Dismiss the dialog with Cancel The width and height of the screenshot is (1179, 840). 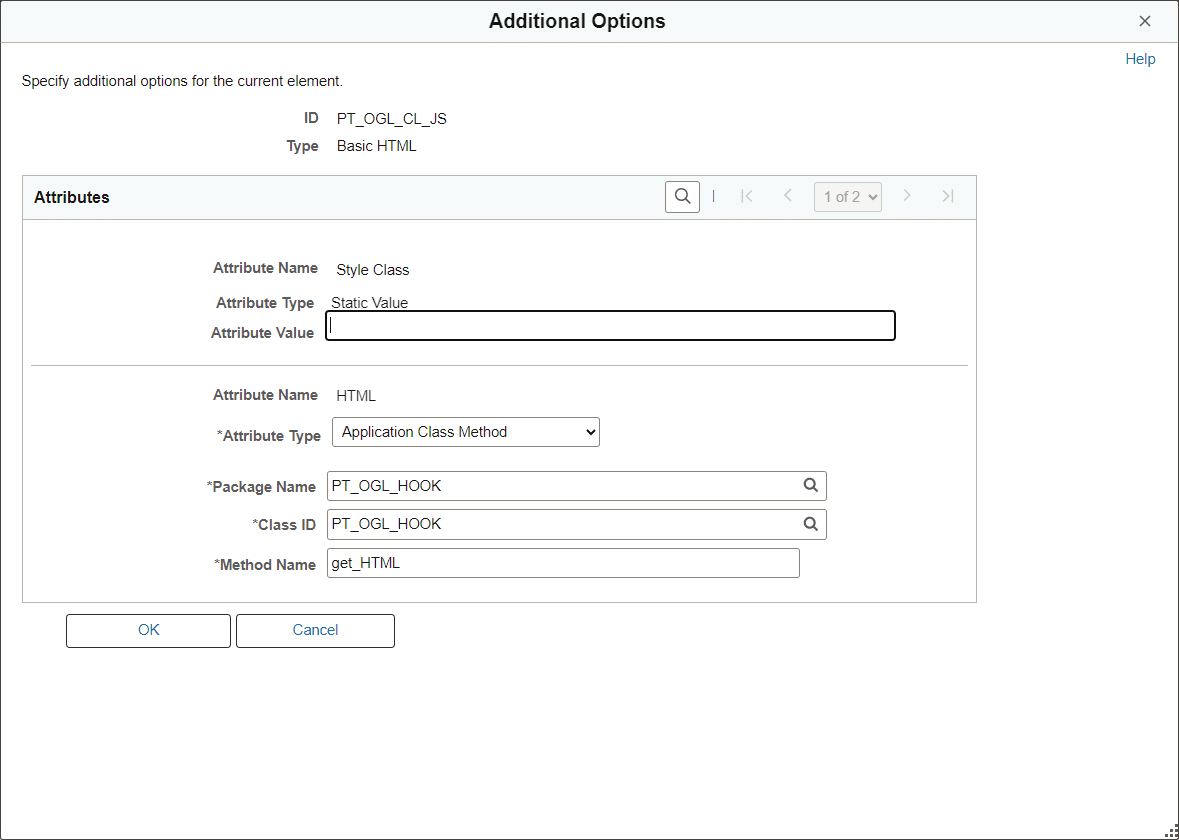point(315,630)
